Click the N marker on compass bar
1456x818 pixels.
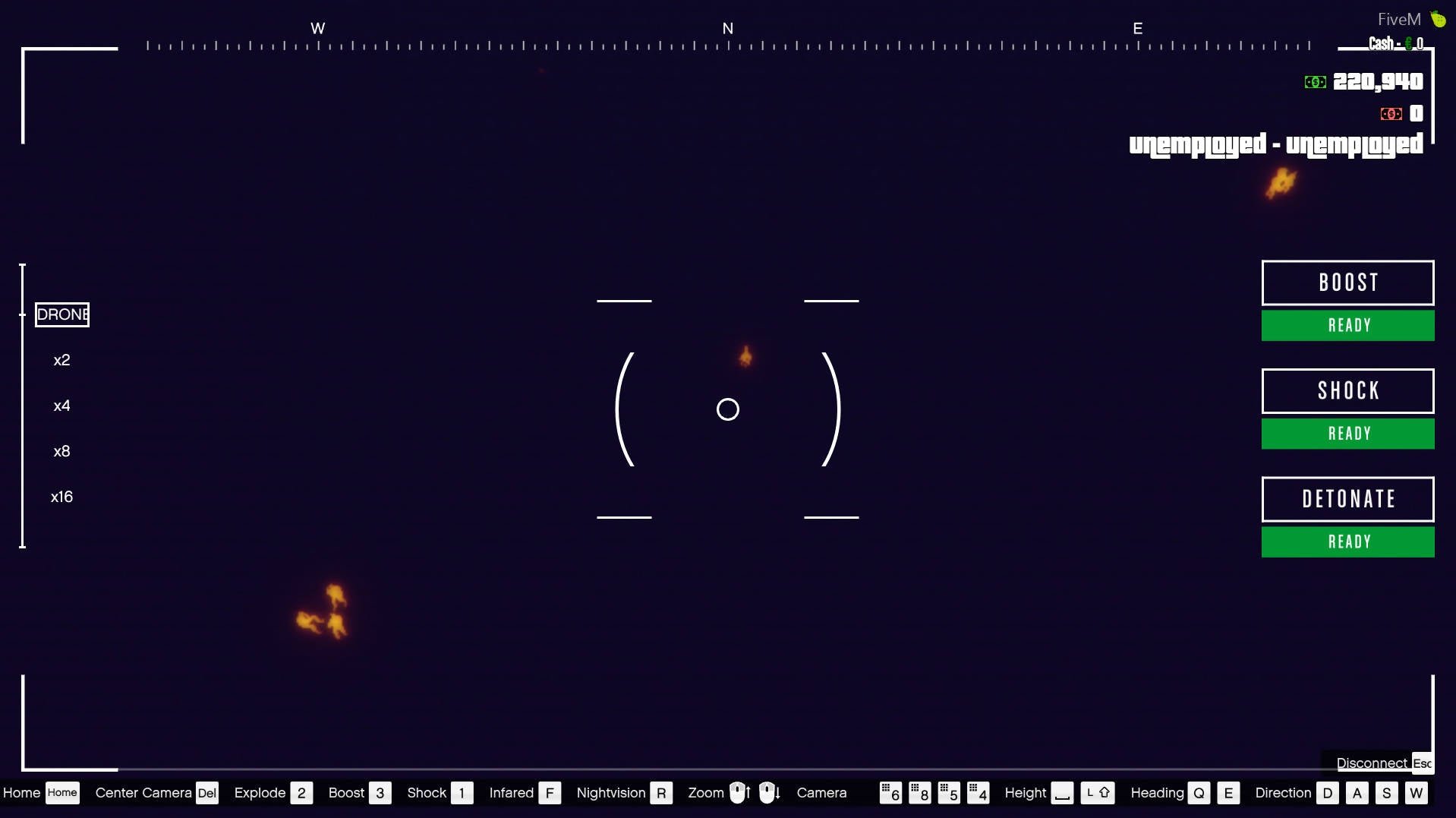(727, 29)
